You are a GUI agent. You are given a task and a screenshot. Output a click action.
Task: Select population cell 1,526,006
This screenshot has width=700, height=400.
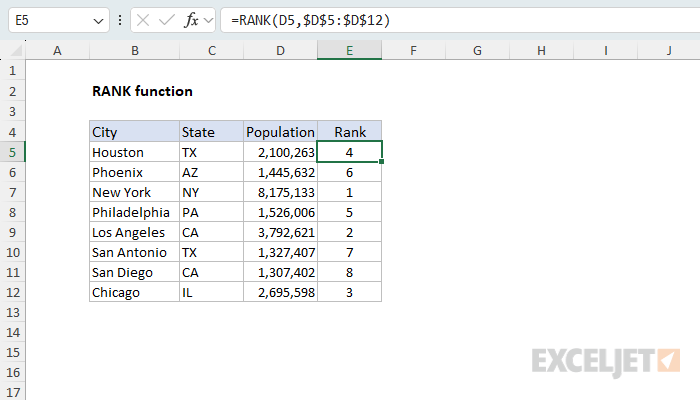coord(280,212)
